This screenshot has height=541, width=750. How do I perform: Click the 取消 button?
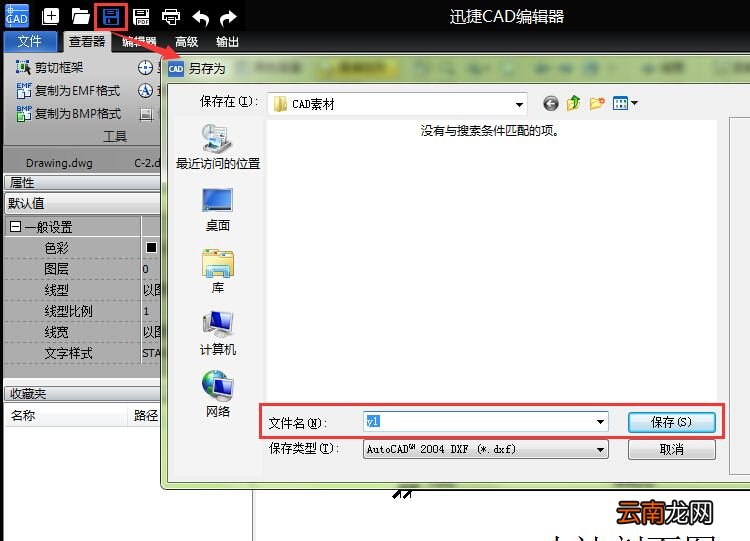[672, 449]
